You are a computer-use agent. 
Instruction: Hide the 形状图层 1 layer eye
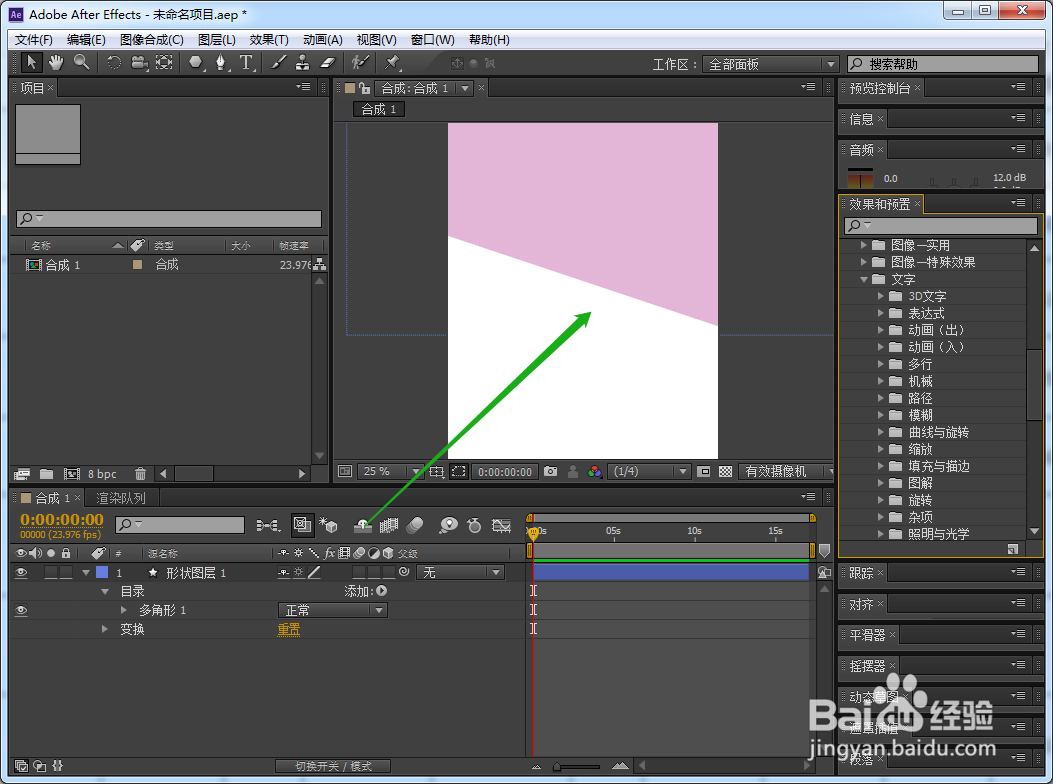coord(21,572)
